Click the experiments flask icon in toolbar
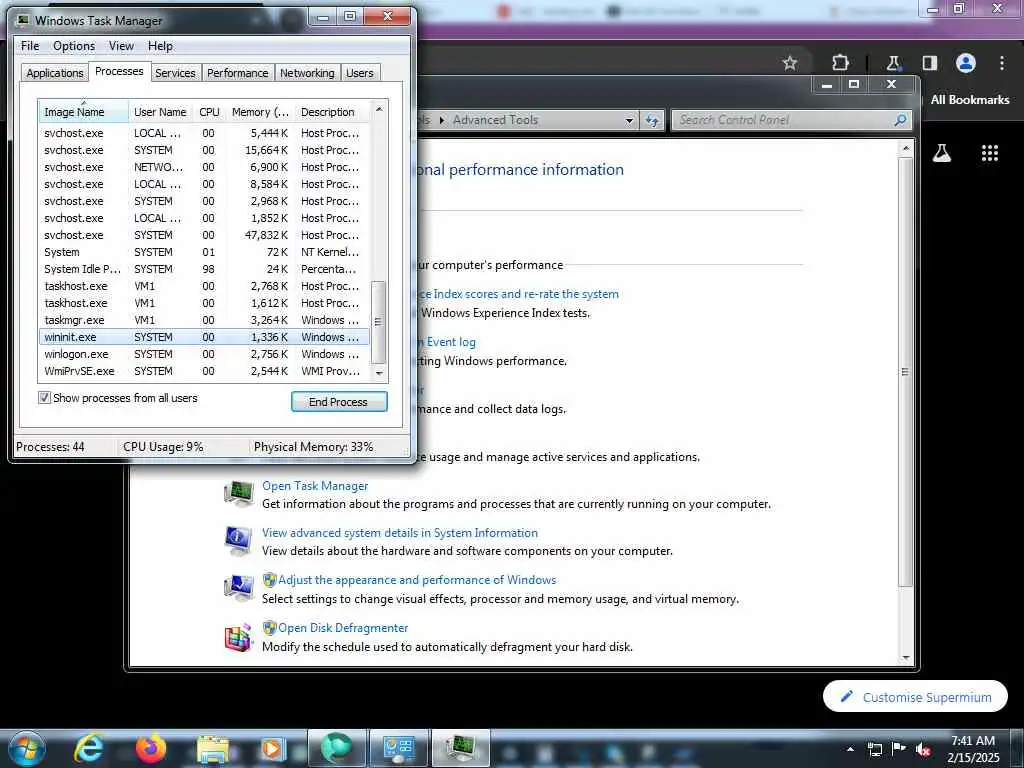This screenshot has height=768, width=1024. click(x=893, y=63)
